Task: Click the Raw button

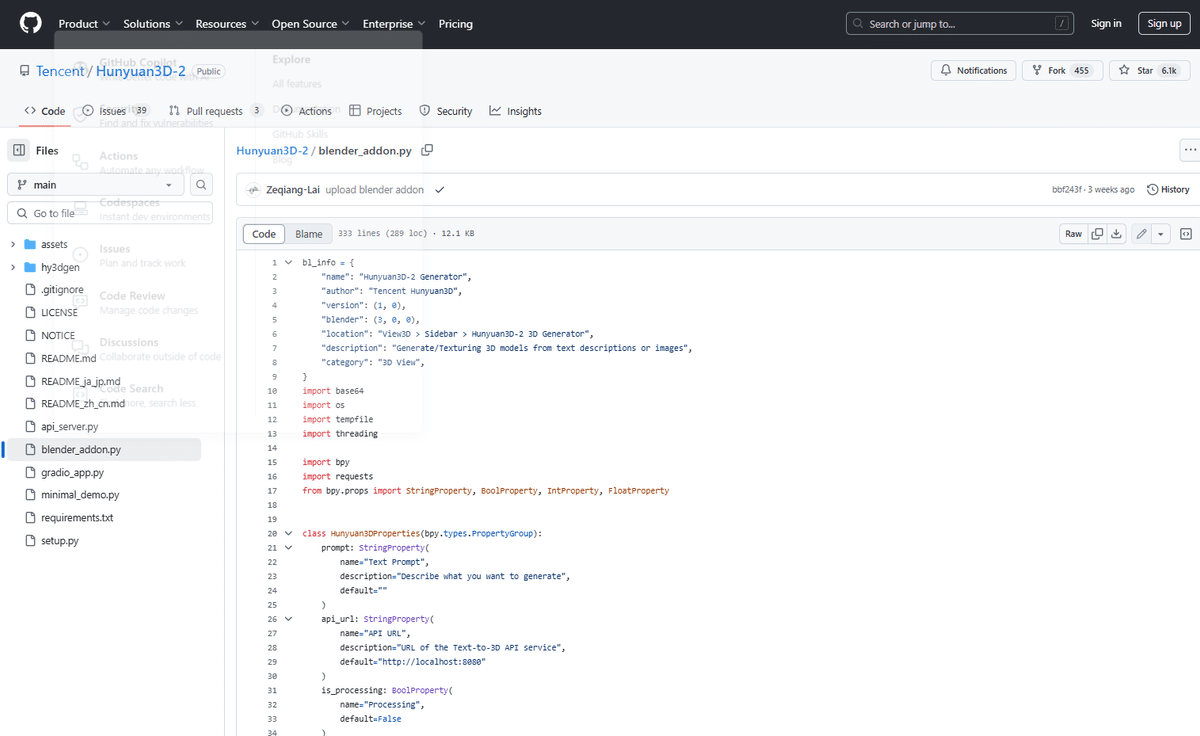Action: tap(1073, 234)
